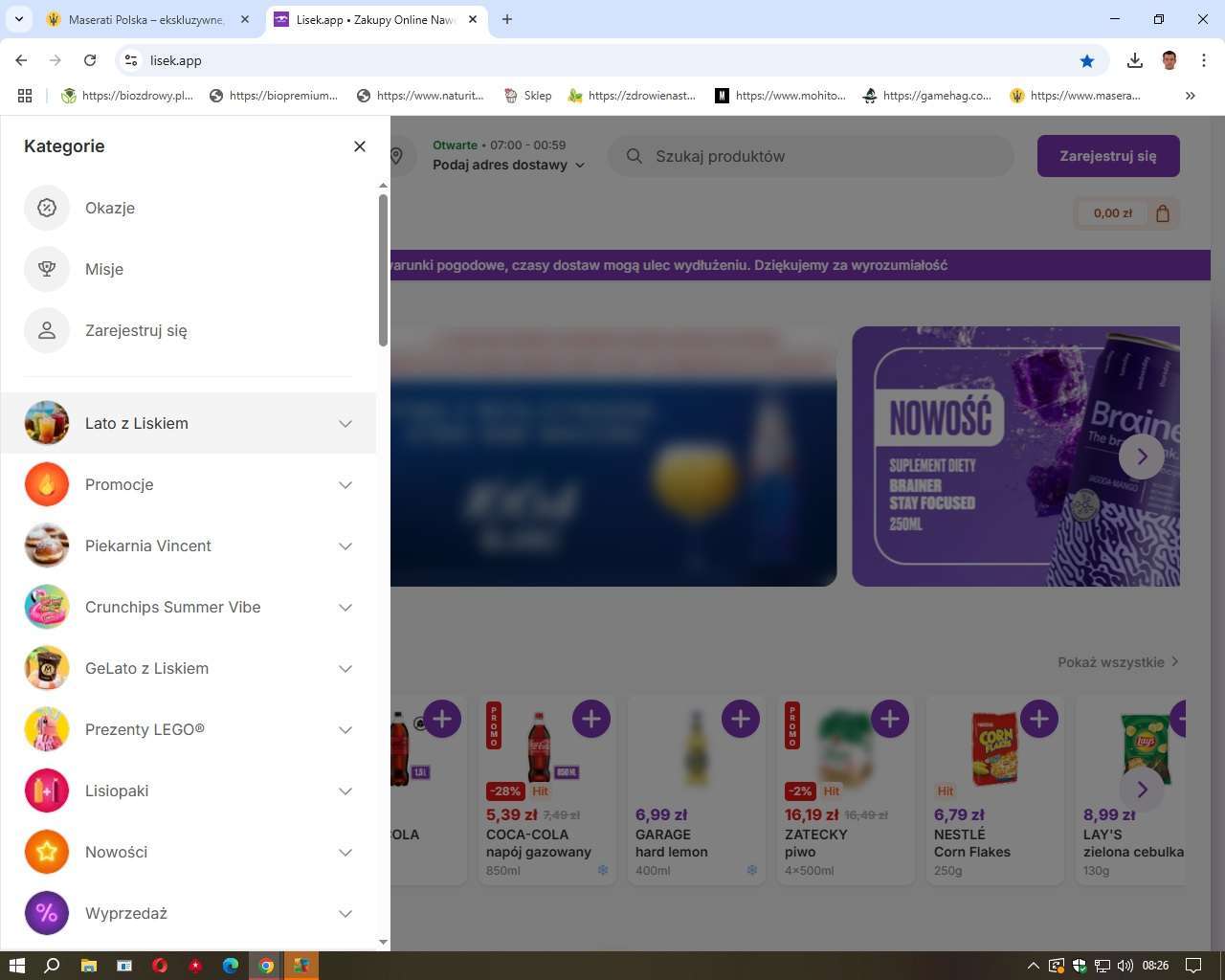
Task: Open the mohito bookmark
Action: click(x=781, y=96)
